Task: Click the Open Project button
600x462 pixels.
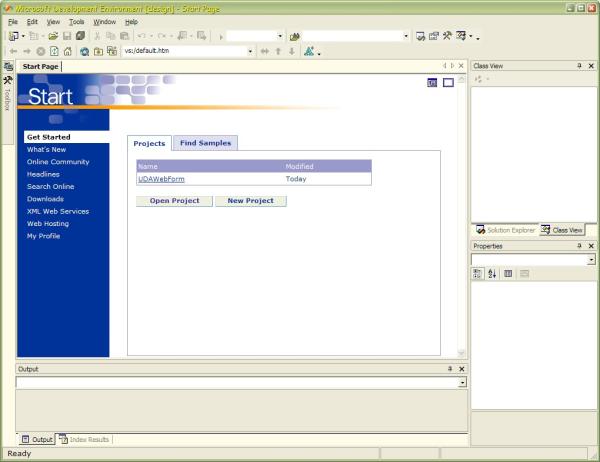Action: tap(174, 201)
